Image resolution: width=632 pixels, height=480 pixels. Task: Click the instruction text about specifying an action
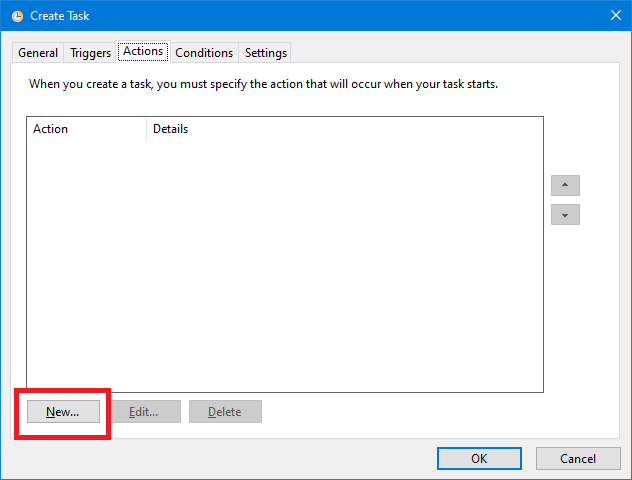click(263, 84)
